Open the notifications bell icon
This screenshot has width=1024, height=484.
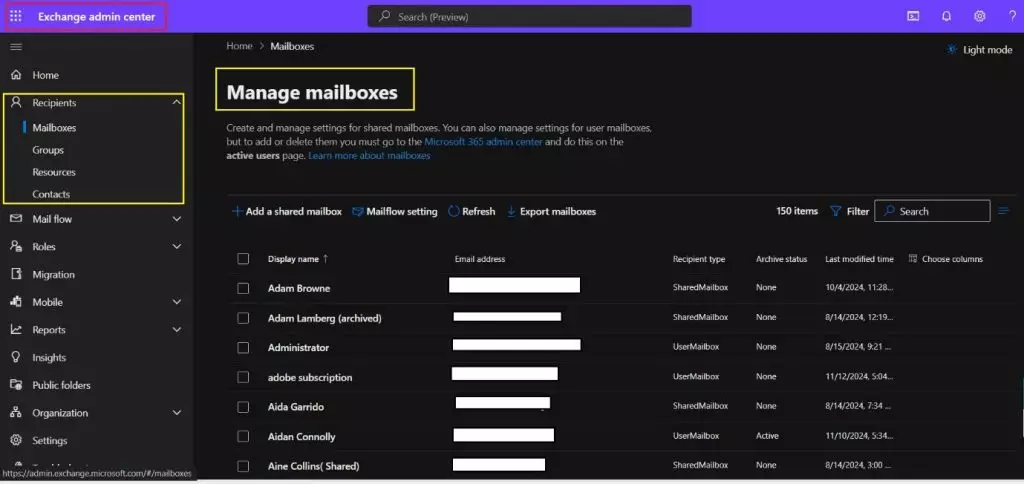pos(946,16)
